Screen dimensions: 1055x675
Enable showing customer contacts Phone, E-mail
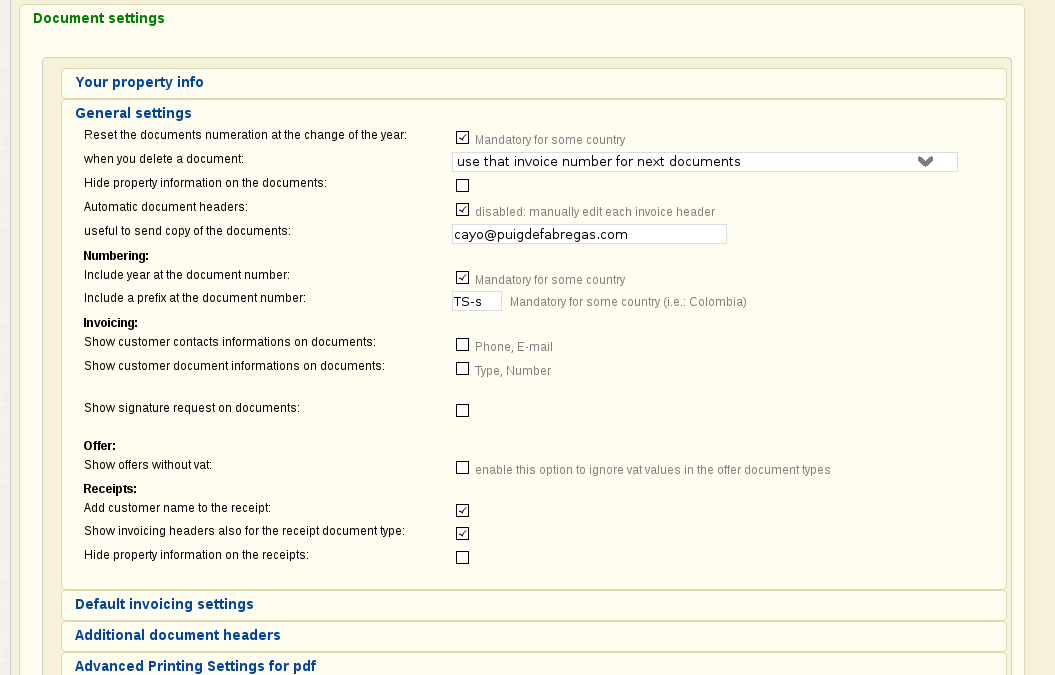pyautogui.click(x=462, y=345)
